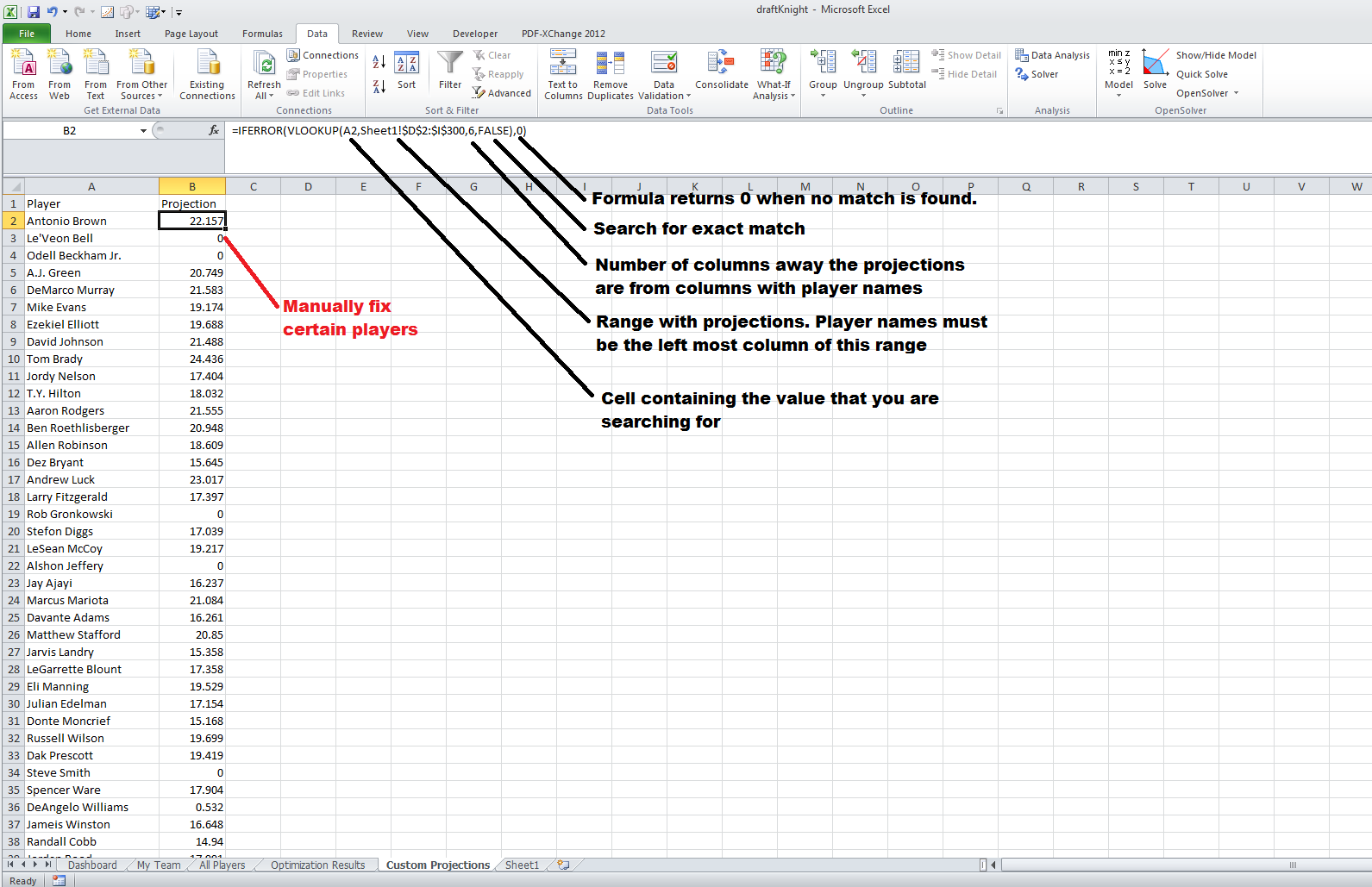
Task: Click the Sort Z to A icon
Action: click(x=379, y=86)
